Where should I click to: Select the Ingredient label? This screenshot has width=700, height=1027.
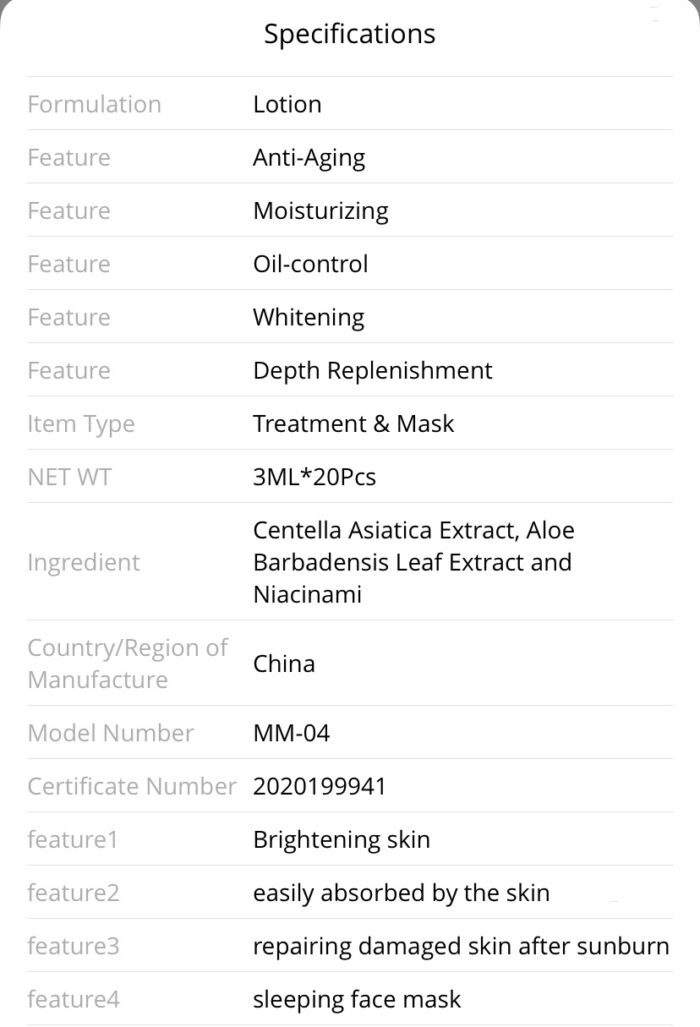[84, 563]
